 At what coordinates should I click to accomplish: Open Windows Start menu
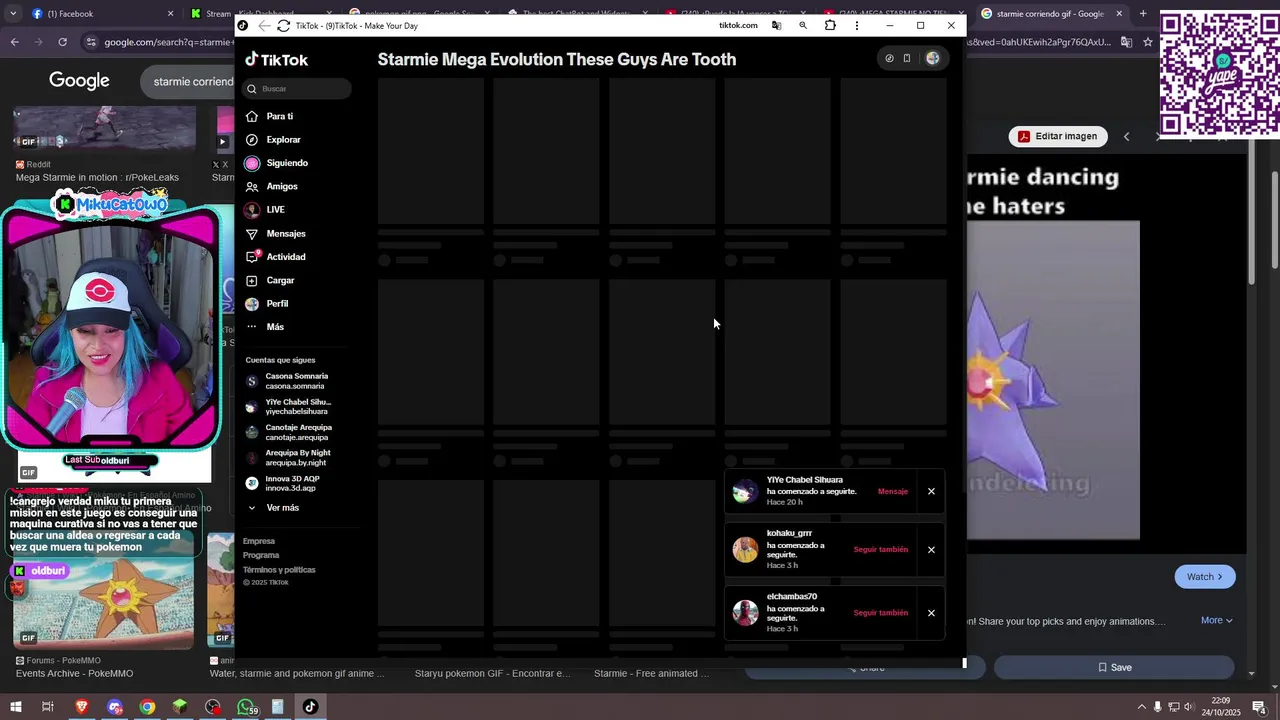(x=15, y=707)
